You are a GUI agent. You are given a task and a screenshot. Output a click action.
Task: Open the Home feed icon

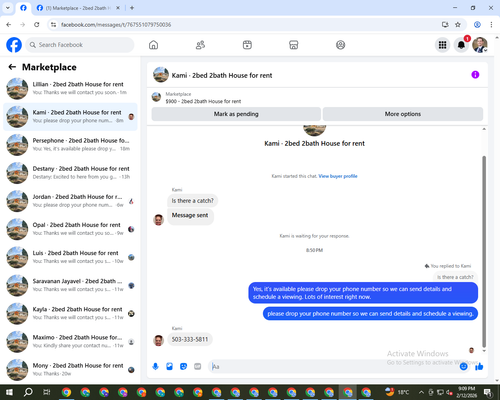point(153,45)
